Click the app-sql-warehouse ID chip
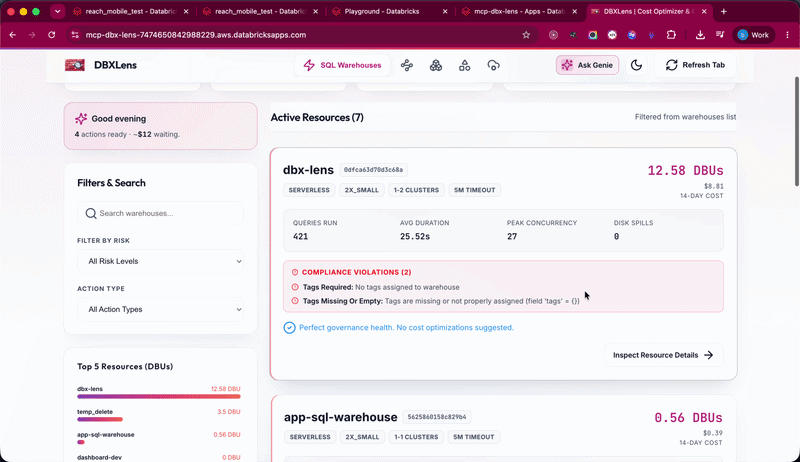 pos(437,417)
